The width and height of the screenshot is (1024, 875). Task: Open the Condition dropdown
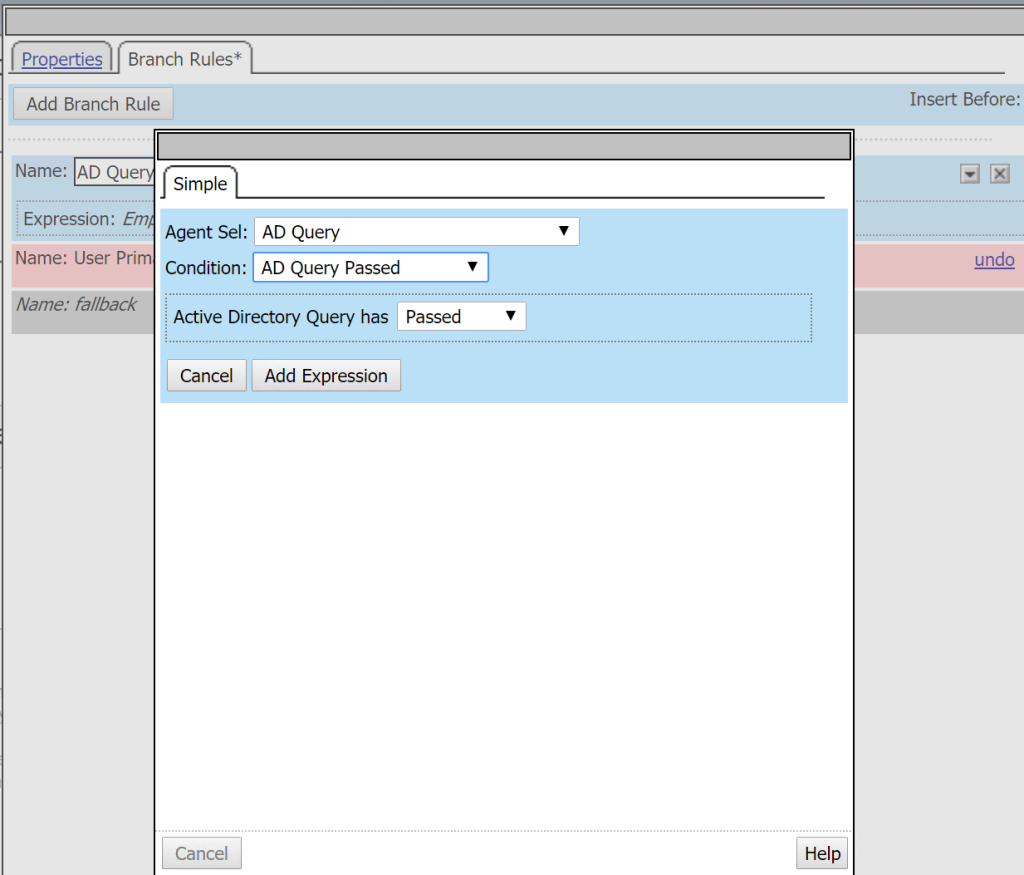(x=370, y=268)
